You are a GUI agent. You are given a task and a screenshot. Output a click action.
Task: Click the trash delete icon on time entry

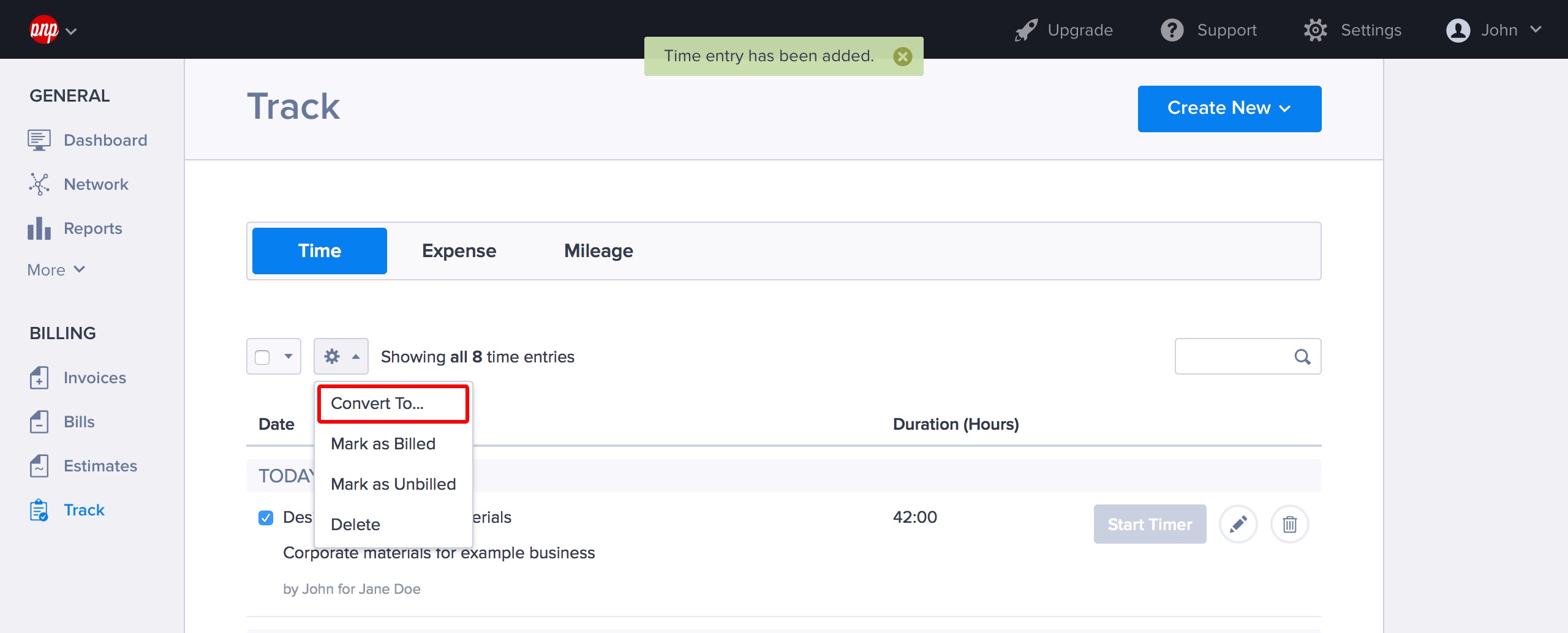[1289, 524]
